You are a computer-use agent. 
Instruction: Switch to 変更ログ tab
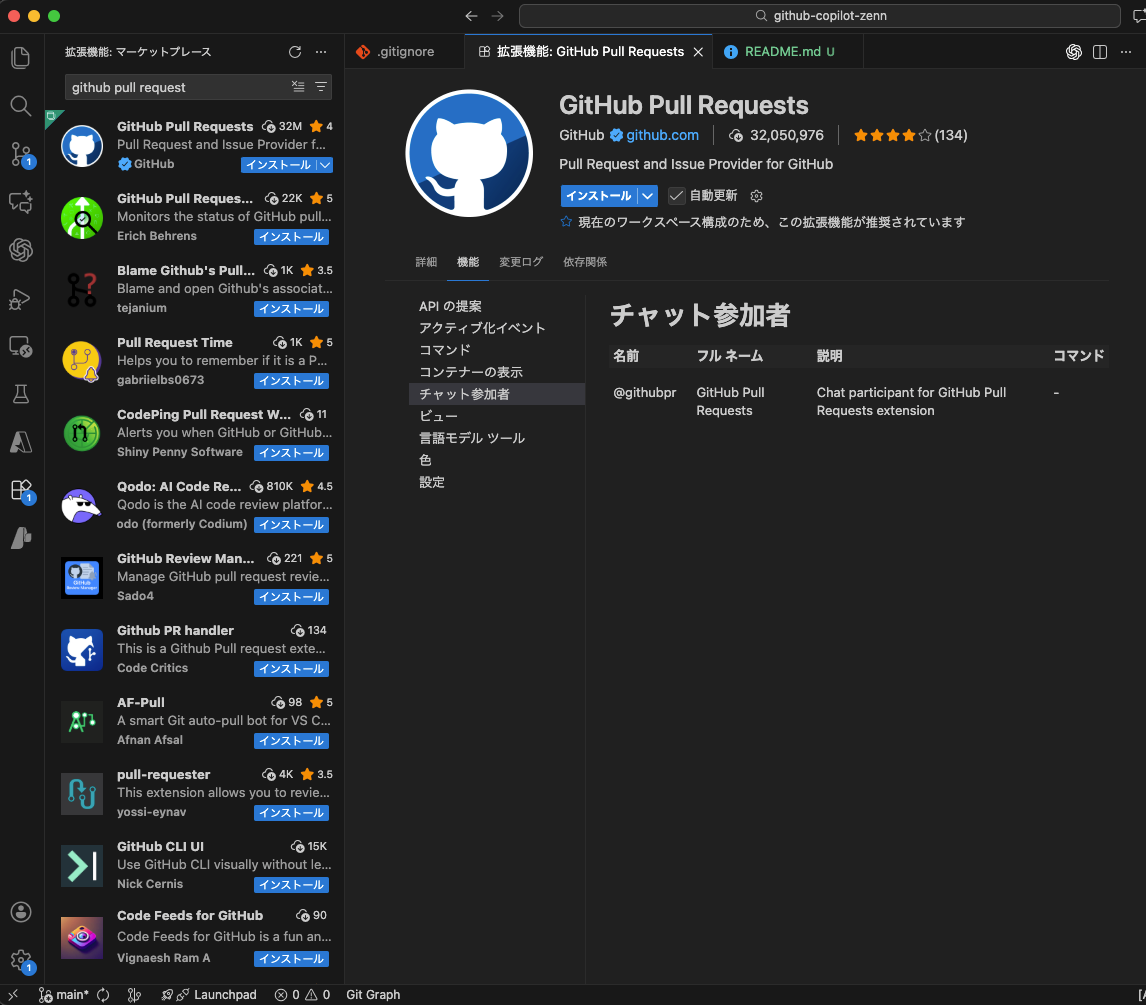(520, 262)
